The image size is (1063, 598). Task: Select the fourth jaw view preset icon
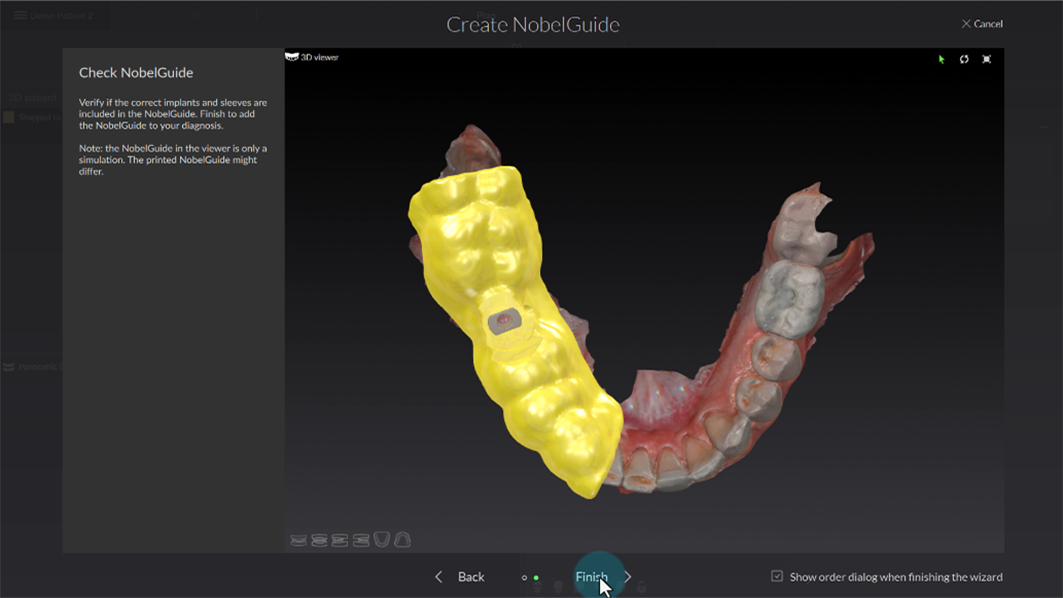[361, 540]
